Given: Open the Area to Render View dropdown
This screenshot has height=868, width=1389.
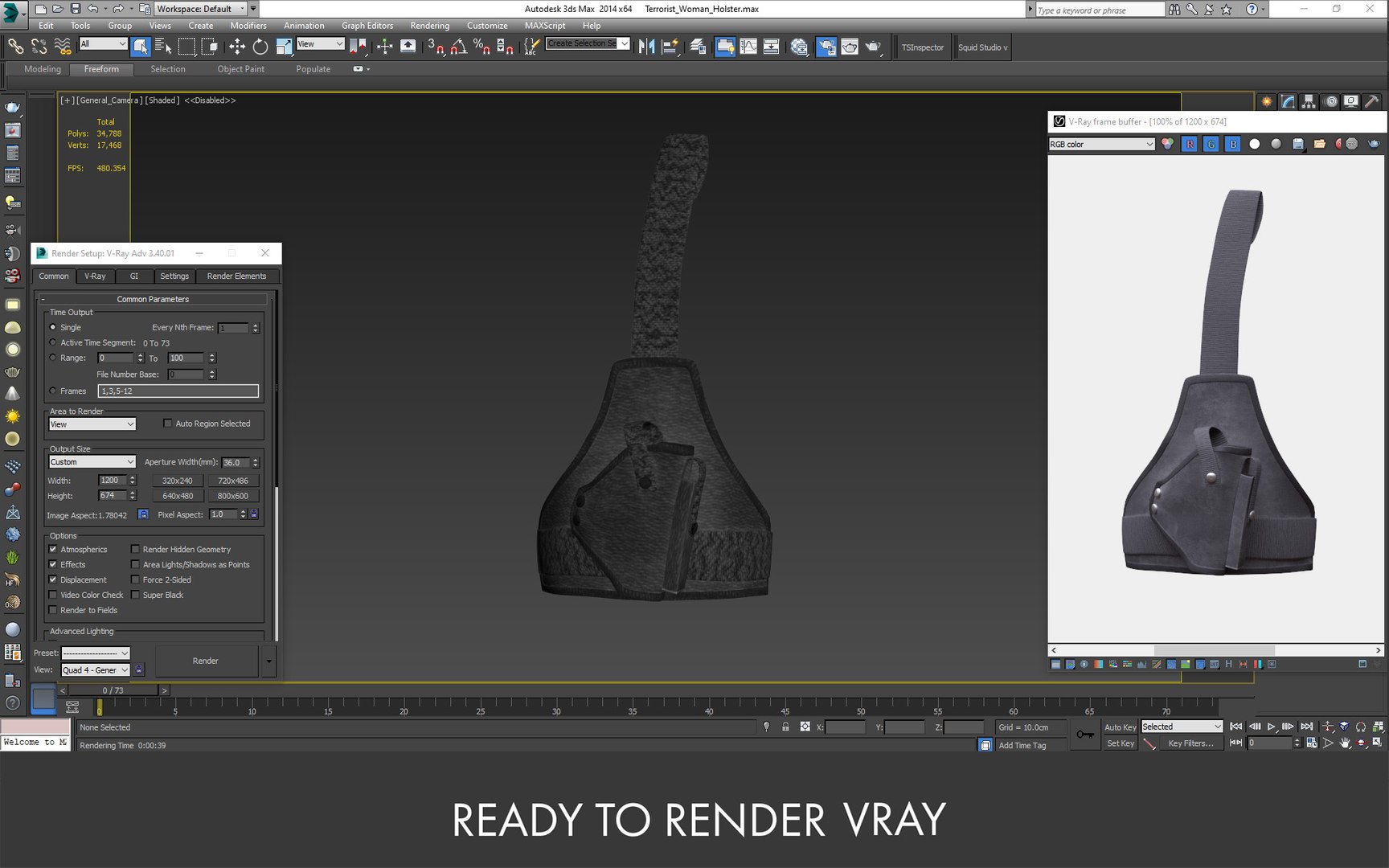Looking at the screenshot, I should (92, 424).
